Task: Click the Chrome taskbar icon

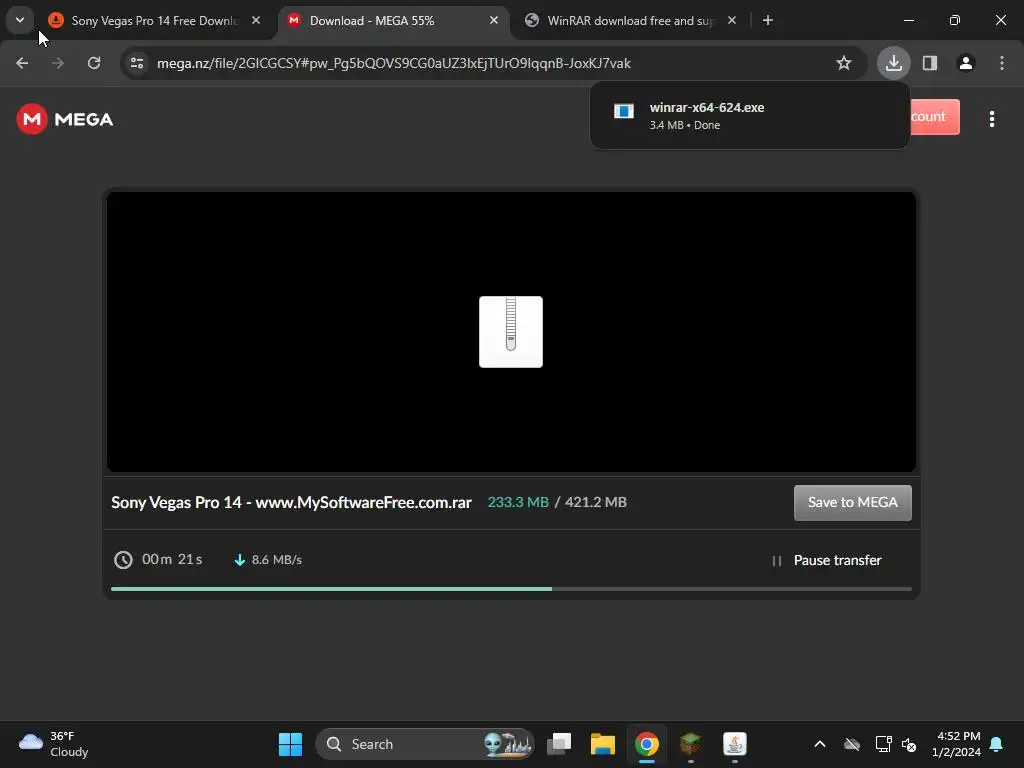Action: tap(647, 744)
